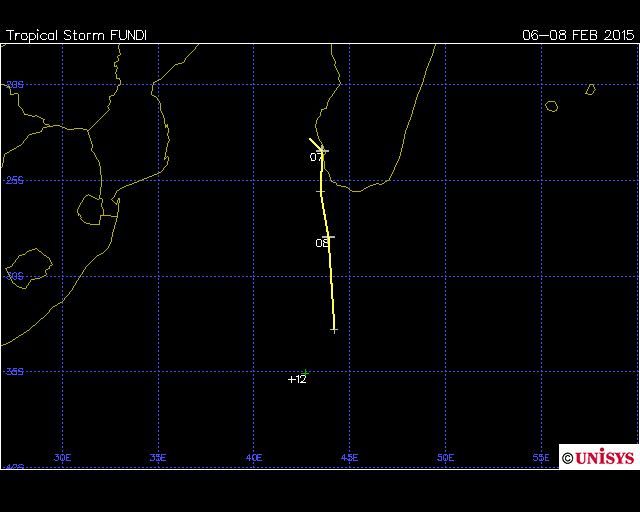
Task: Click the cross at the track's southern end
Action: pos(334,329)
